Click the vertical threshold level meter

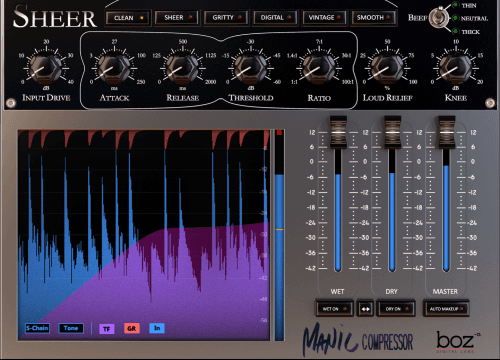[279, 235]
